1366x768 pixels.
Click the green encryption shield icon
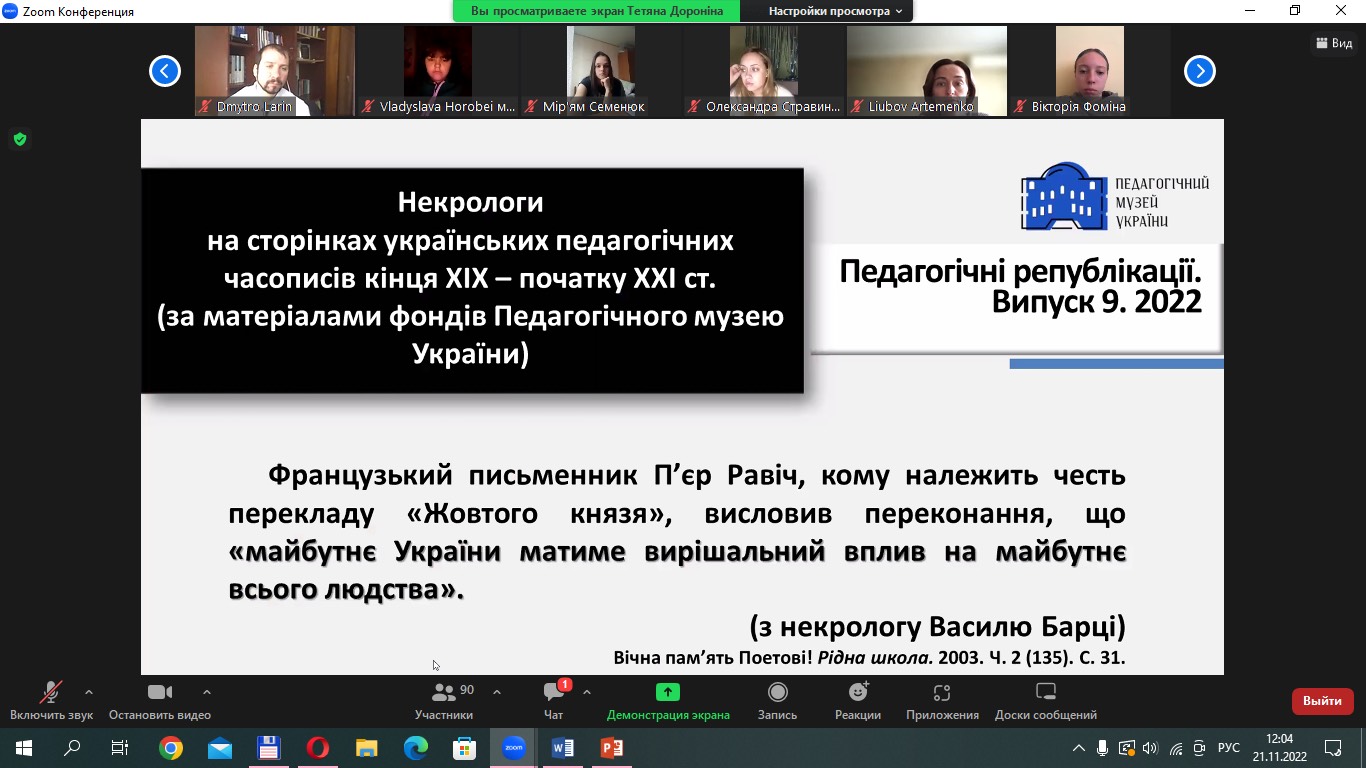point(19,139)
